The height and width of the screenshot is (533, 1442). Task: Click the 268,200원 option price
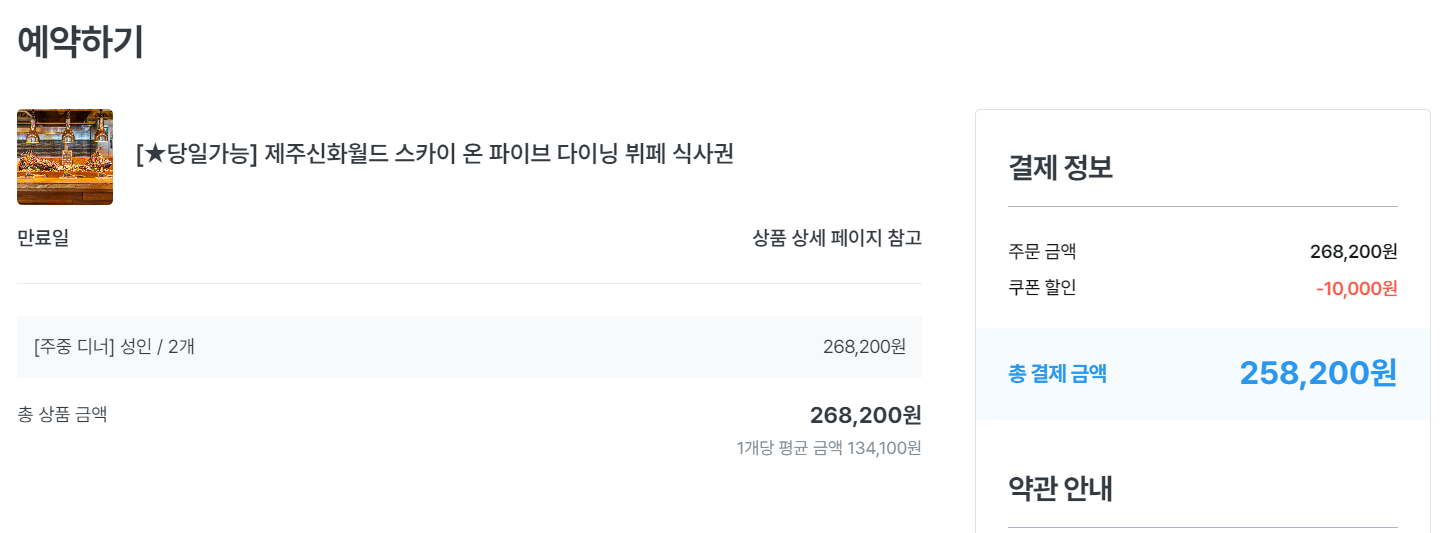864,347
